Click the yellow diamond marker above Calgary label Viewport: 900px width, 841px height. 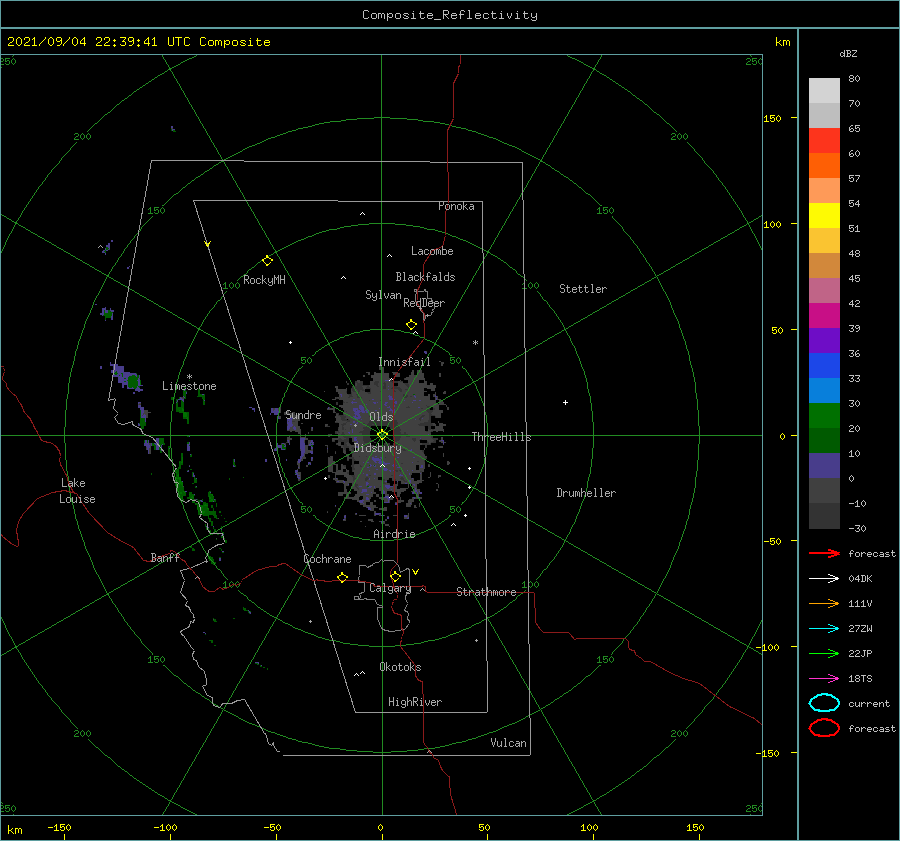point(395,576)
